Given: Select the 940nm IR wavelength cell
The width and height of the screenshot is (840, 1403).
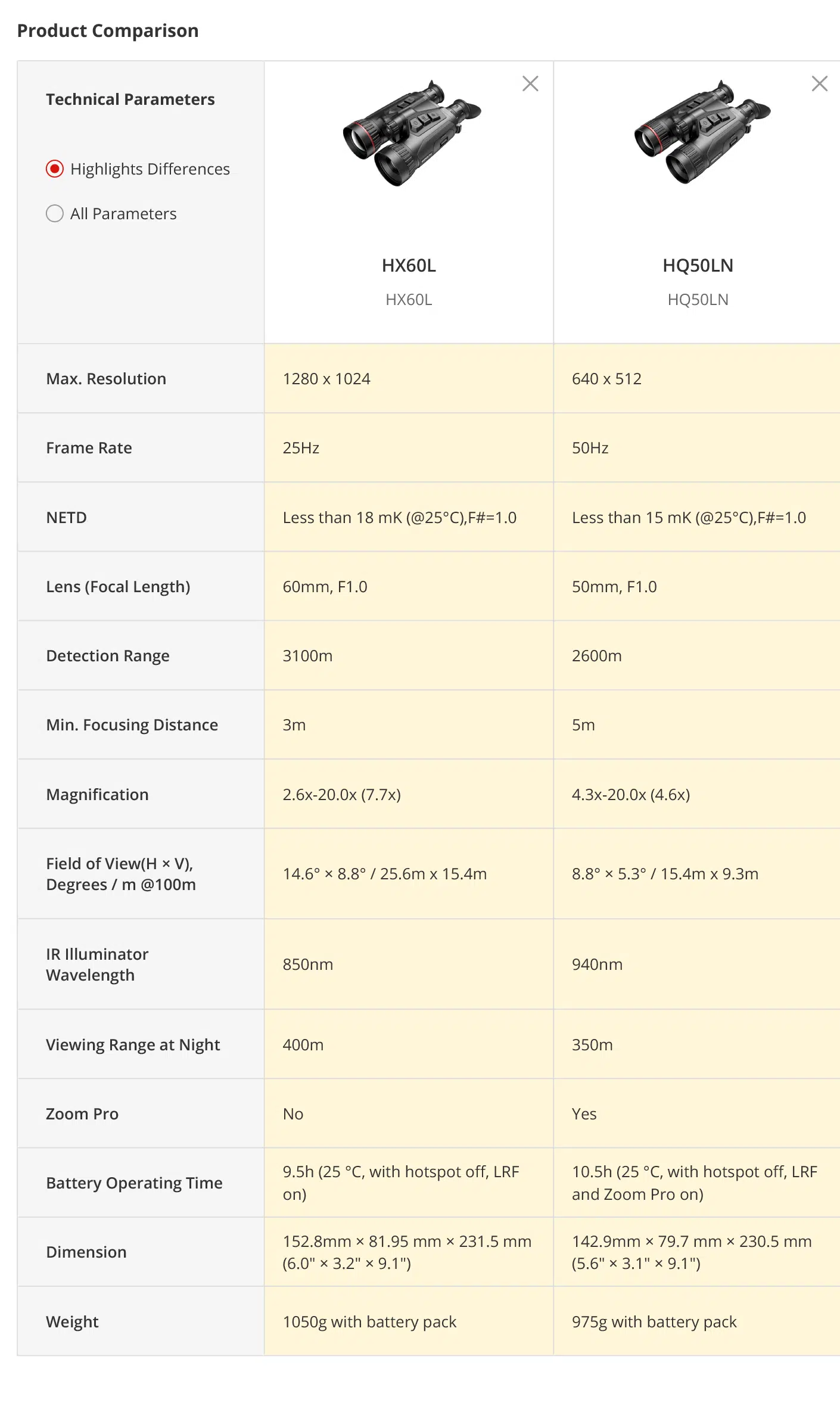Looking at the screenshot, I should (x=697, y=964).
